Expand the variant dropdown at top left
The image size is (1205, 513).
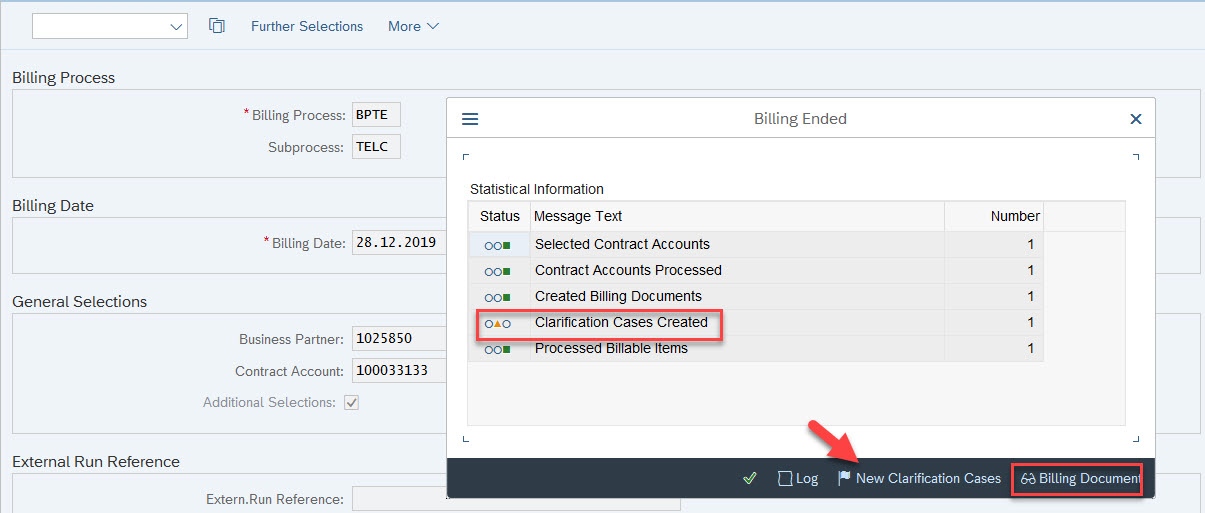177,26
